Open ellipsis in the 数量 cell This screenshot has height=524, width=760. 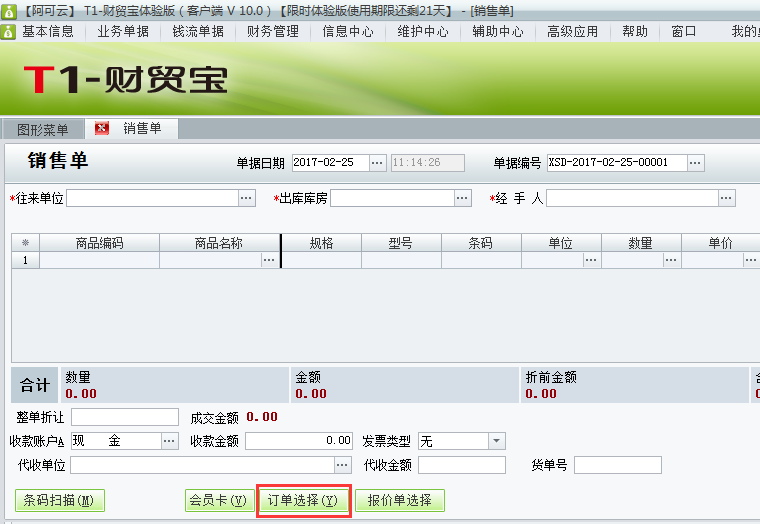671,260
